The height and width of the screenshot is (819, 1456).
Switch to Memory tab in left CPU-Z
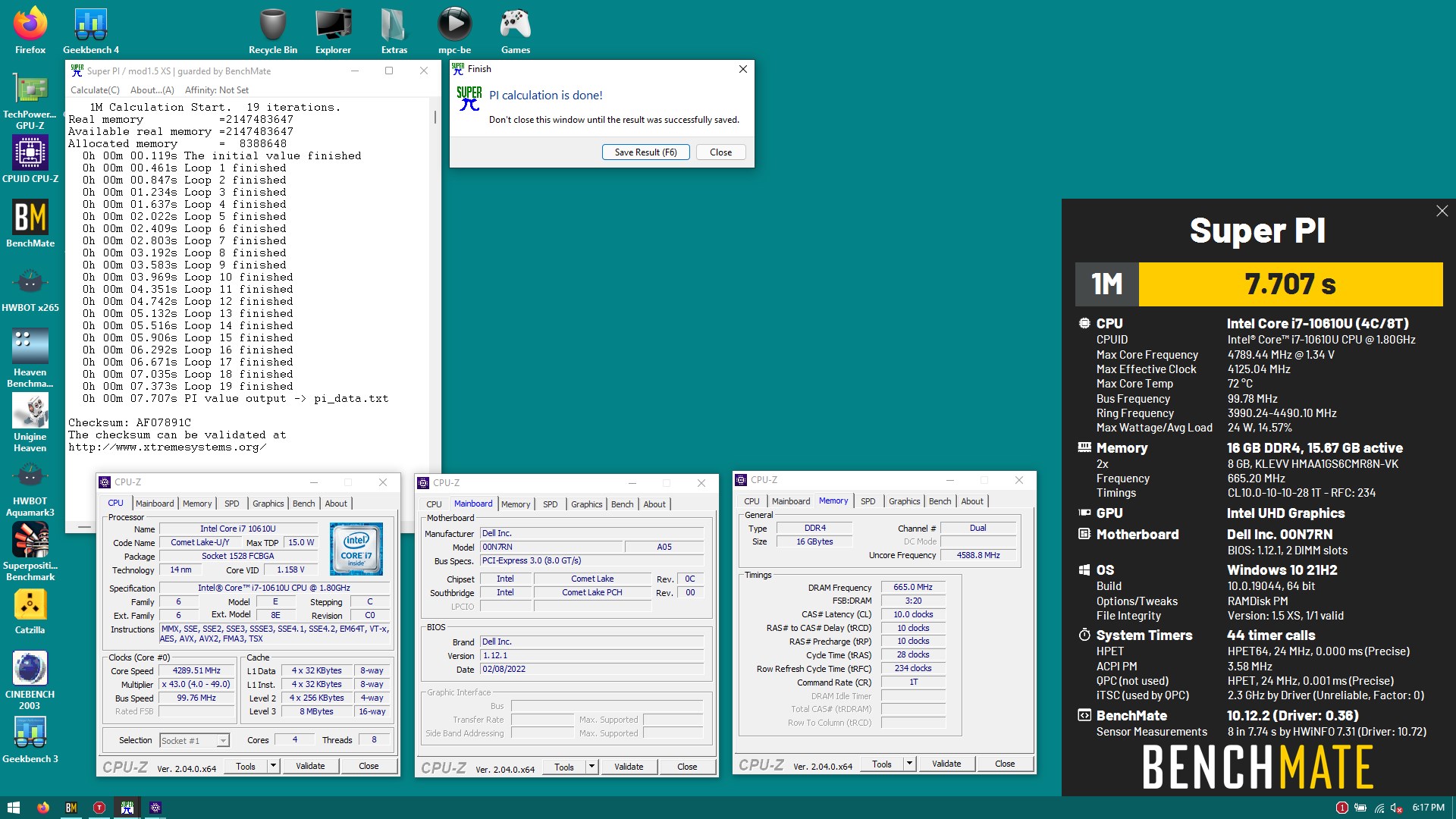(x=197, y=504)
